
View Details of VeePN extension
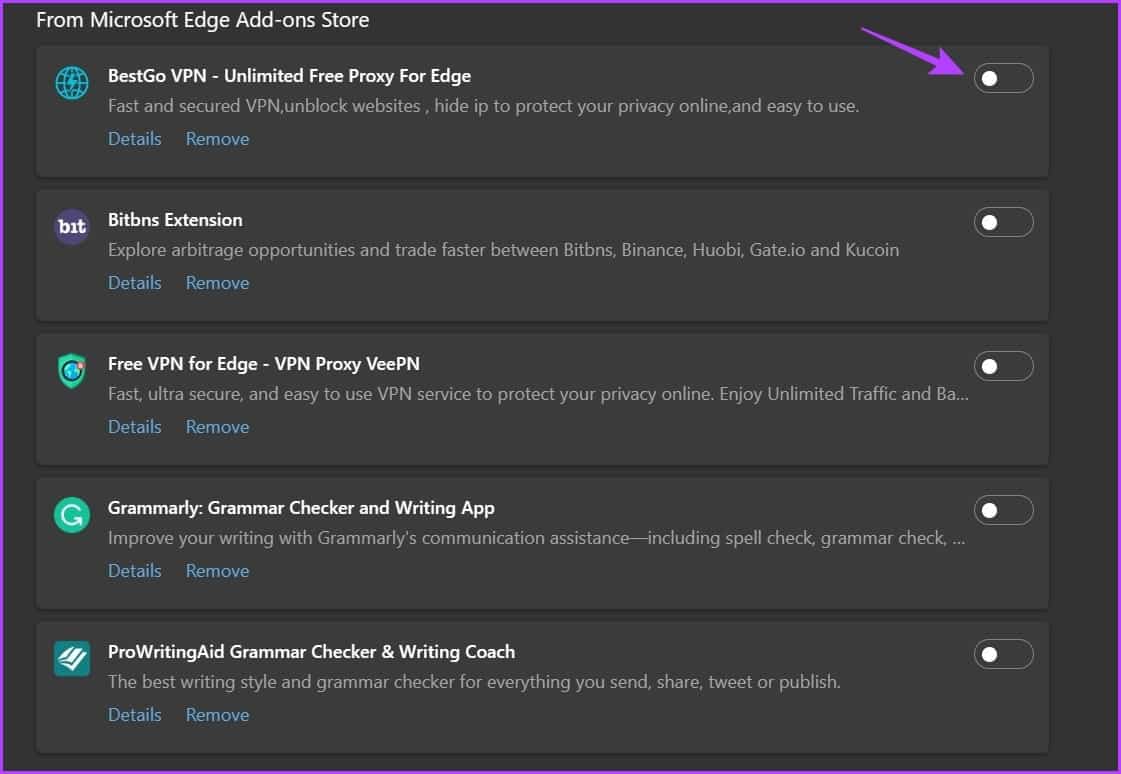134,427
